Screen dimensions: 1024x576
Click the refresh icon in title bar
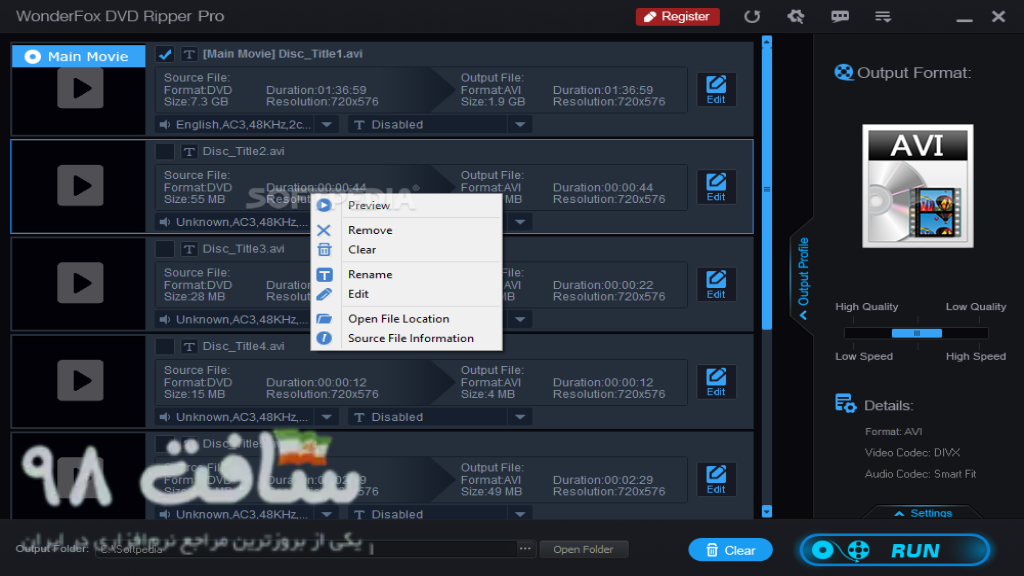pyautogui.click(x=752, y=16)
